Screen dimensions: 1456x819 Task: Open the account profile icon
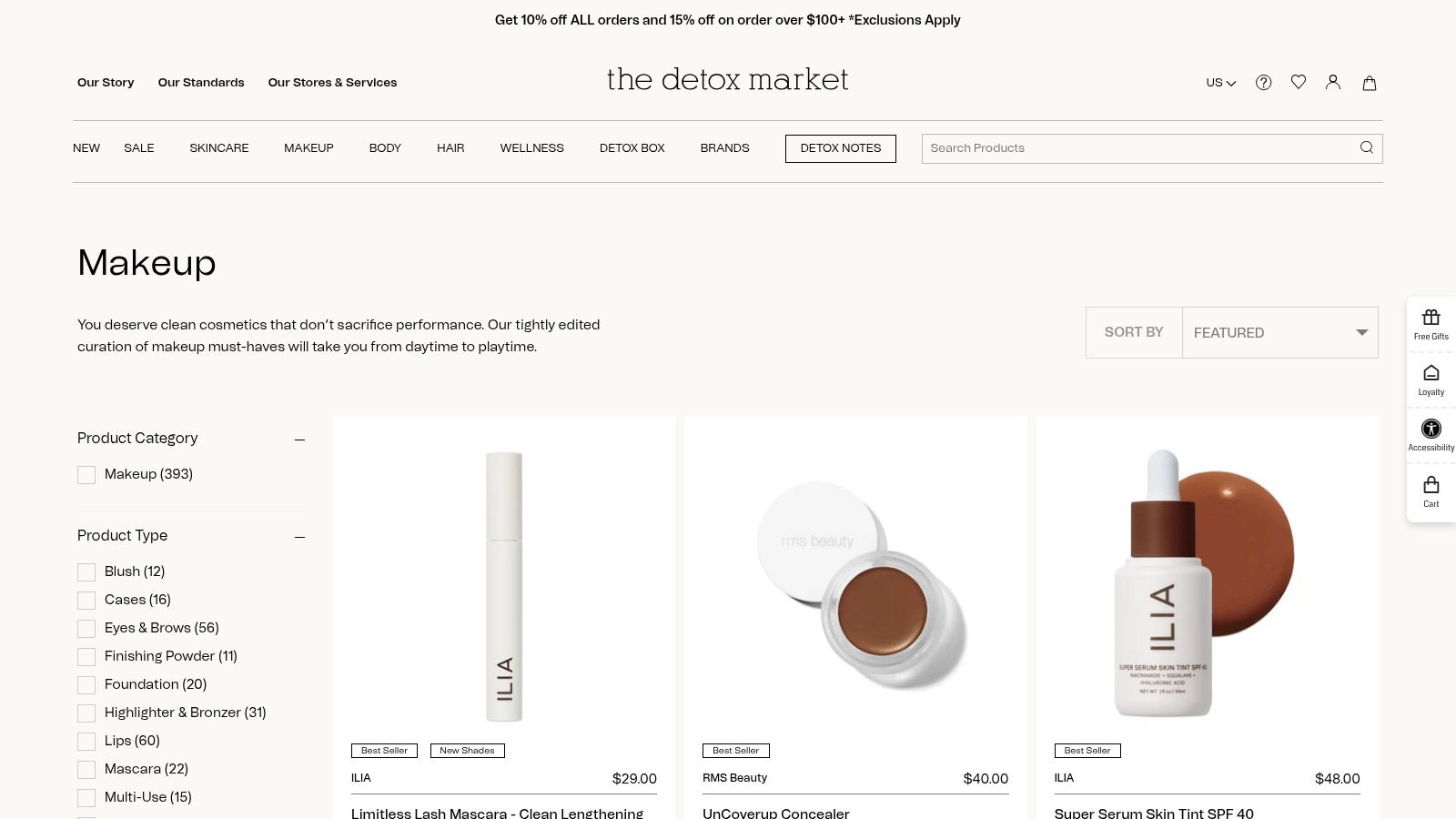[1333, 82]
